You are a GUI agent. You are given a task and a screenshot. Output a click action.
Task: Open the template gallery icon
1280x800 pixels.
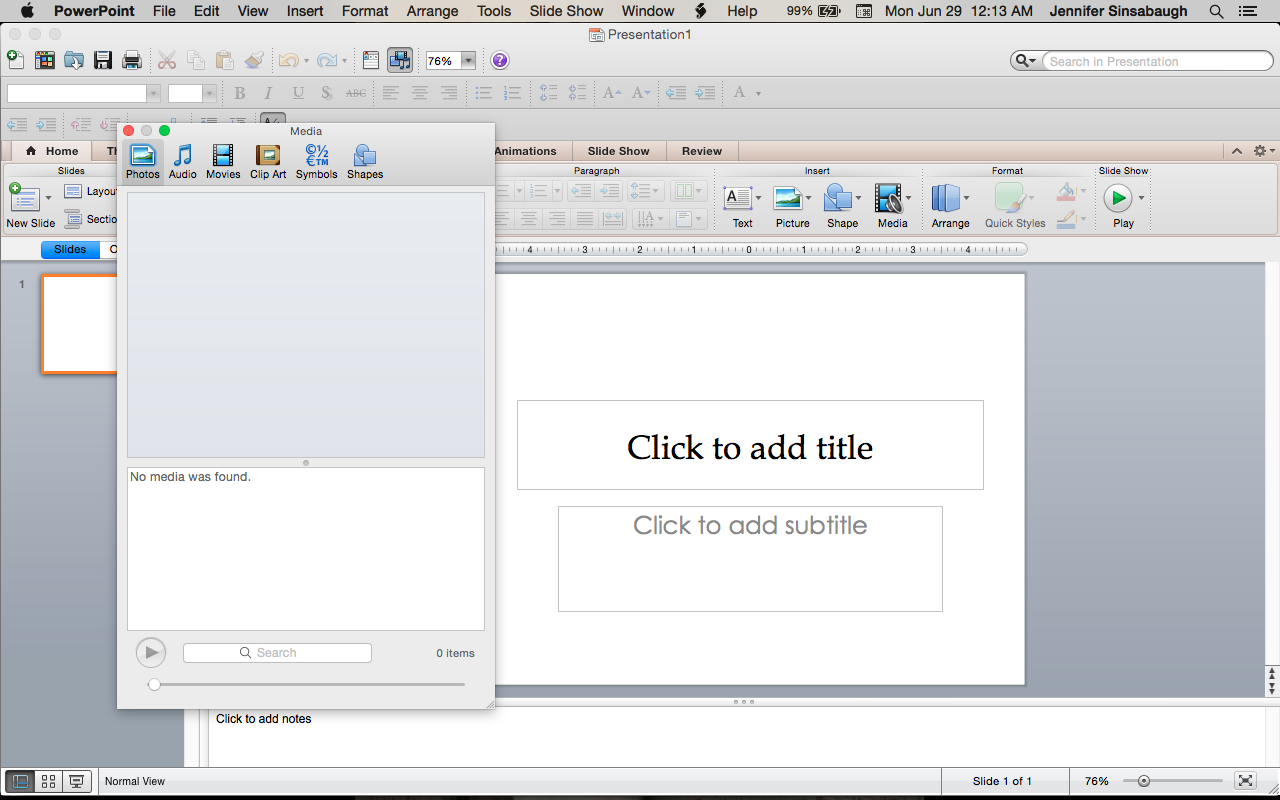(45, 61)
